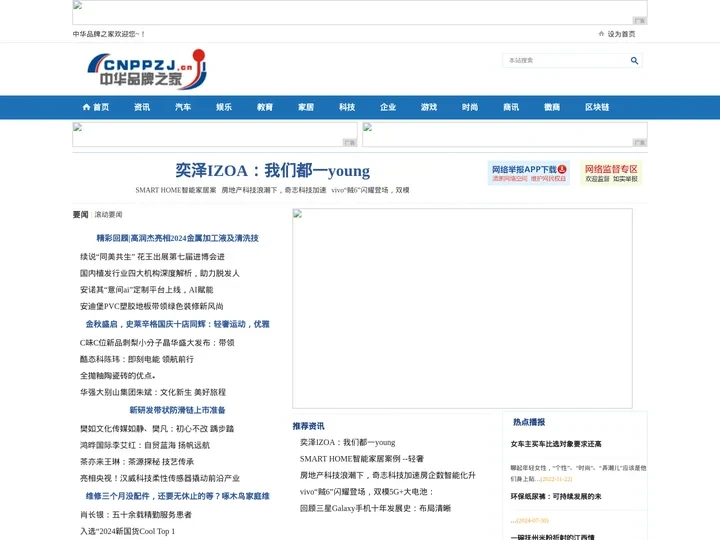The width and height of the screenshot is (720, 540).
Task: Open hot item 环保纸尿裤：可持续发展的未
Action: point(556,496)
